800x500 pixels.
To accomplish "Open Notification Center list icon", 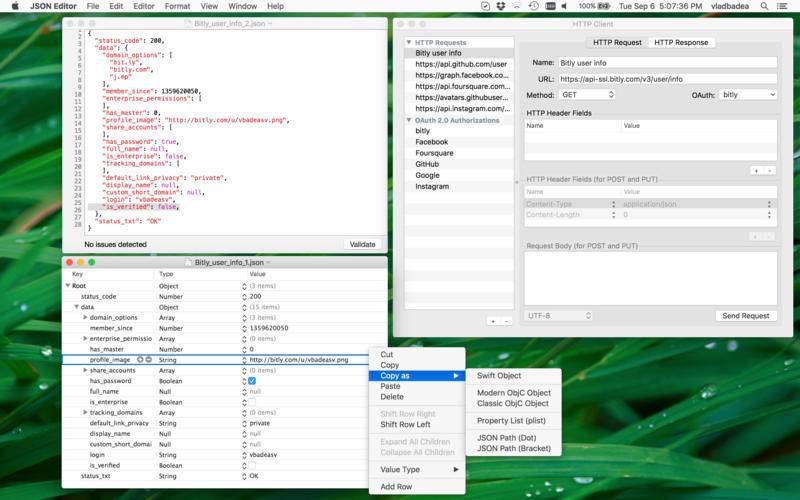I will [x=782, y=6].
